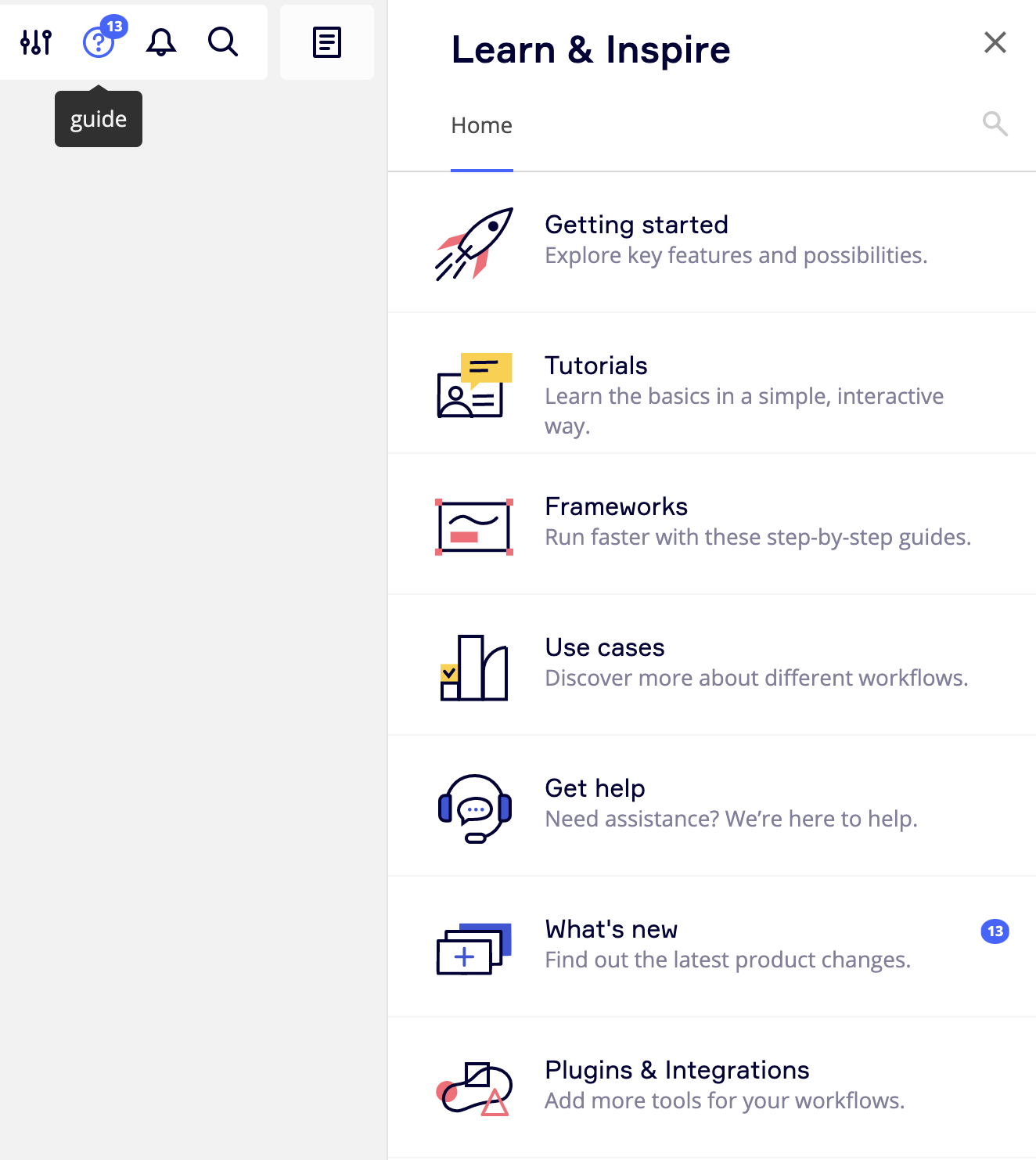The height and width of the screenshot is (1160, 1036).
Task: Click the rocket Getting started icon
Action: (474, 243)
